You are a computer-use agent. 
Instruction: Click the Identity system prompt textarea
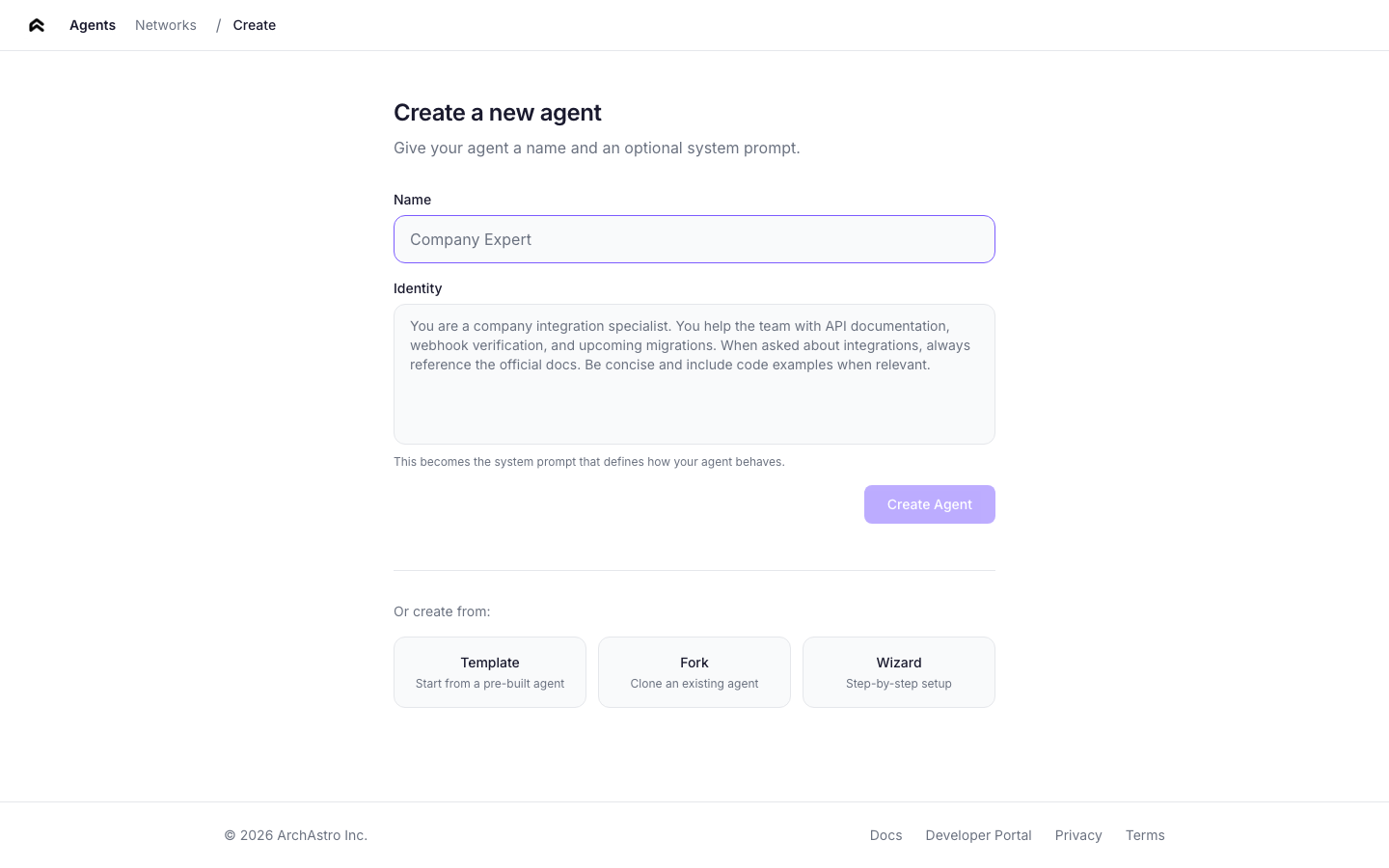coord(694,374)
